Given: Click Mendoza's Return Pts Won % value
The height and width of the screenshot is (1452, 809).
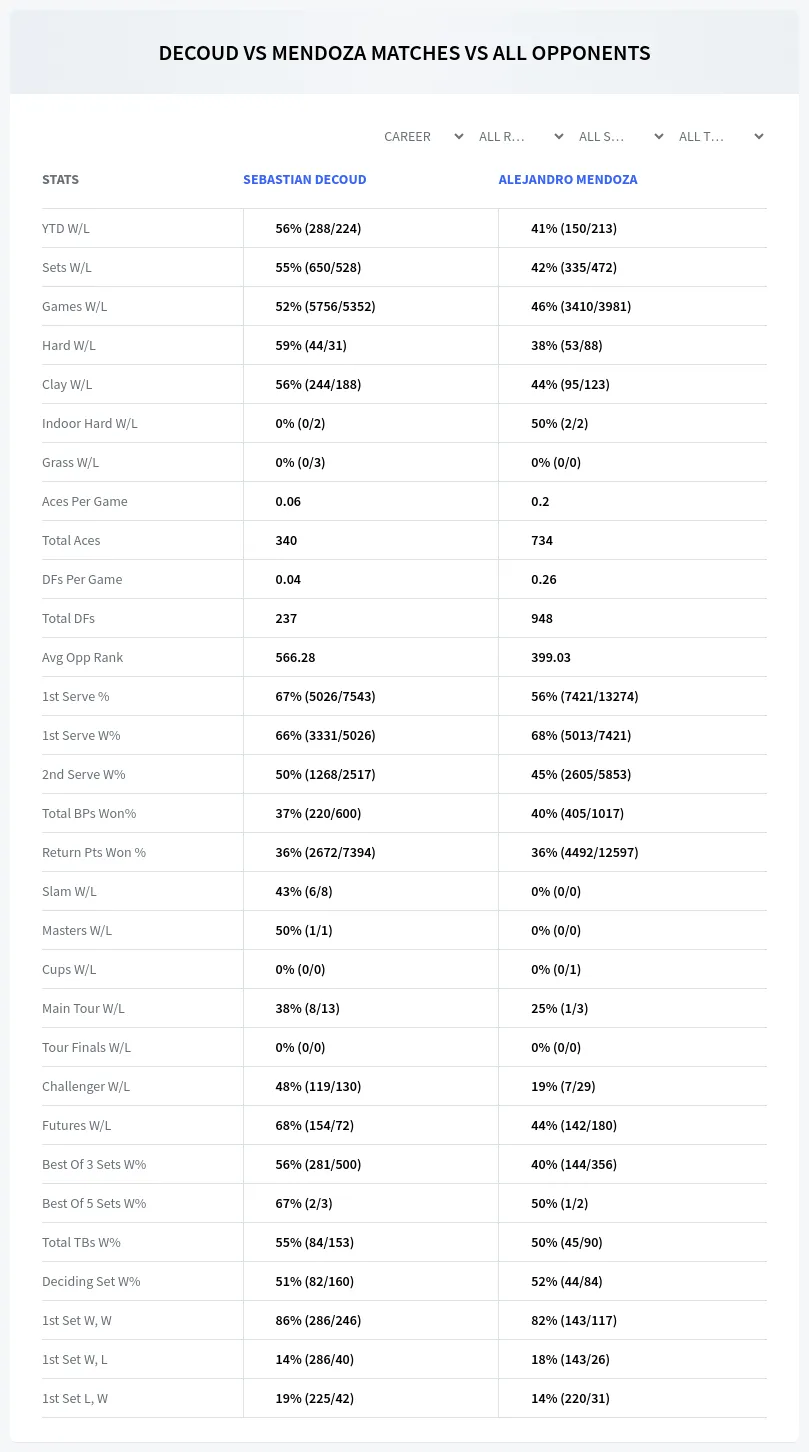Looking at the screenshot, I should (584, 852).
